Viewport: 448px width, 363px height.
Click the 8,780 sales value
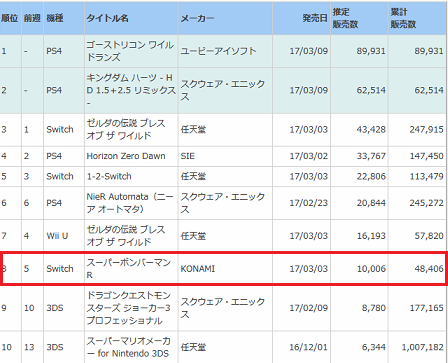click(x=374, y=308)
